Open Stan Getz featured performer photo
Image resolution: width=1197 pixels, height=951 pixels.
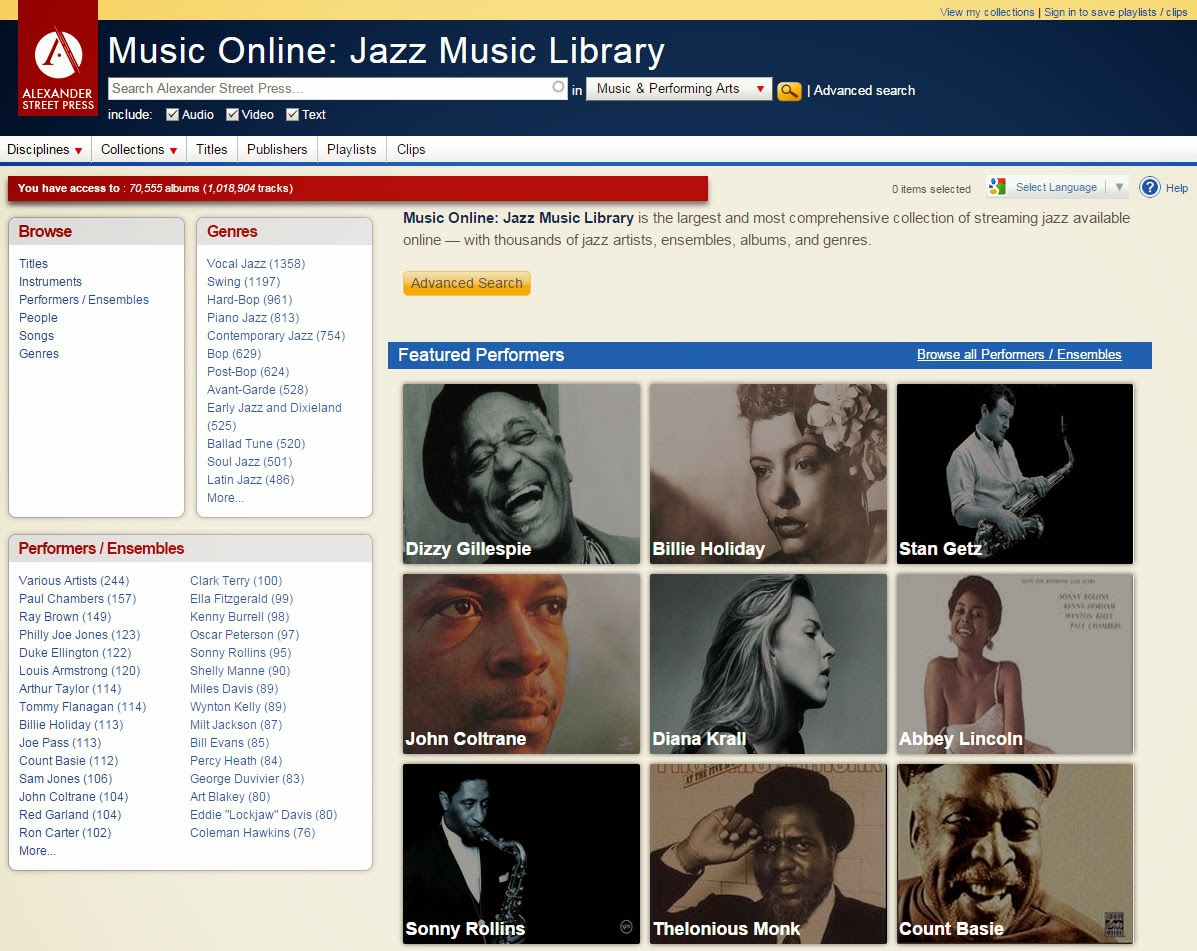1015,473
